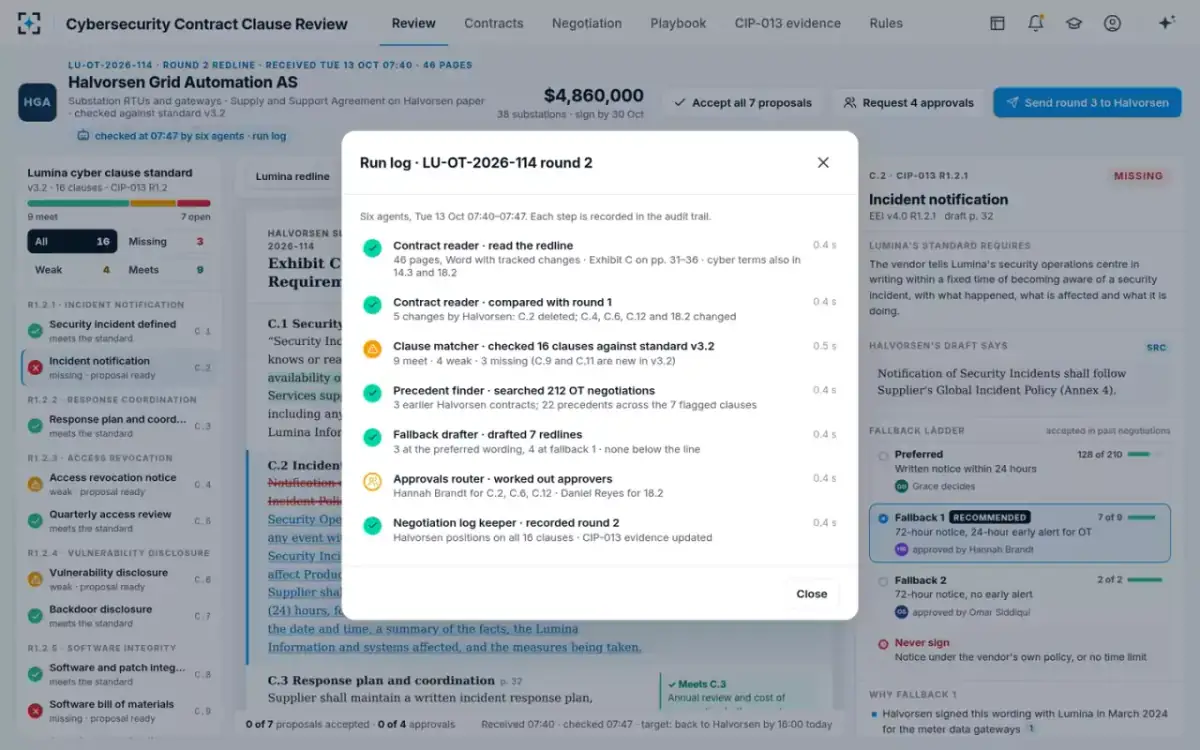Click check icon for Precedent finder step
Viewport: 1200px width, 750px height.
(372, 393)
